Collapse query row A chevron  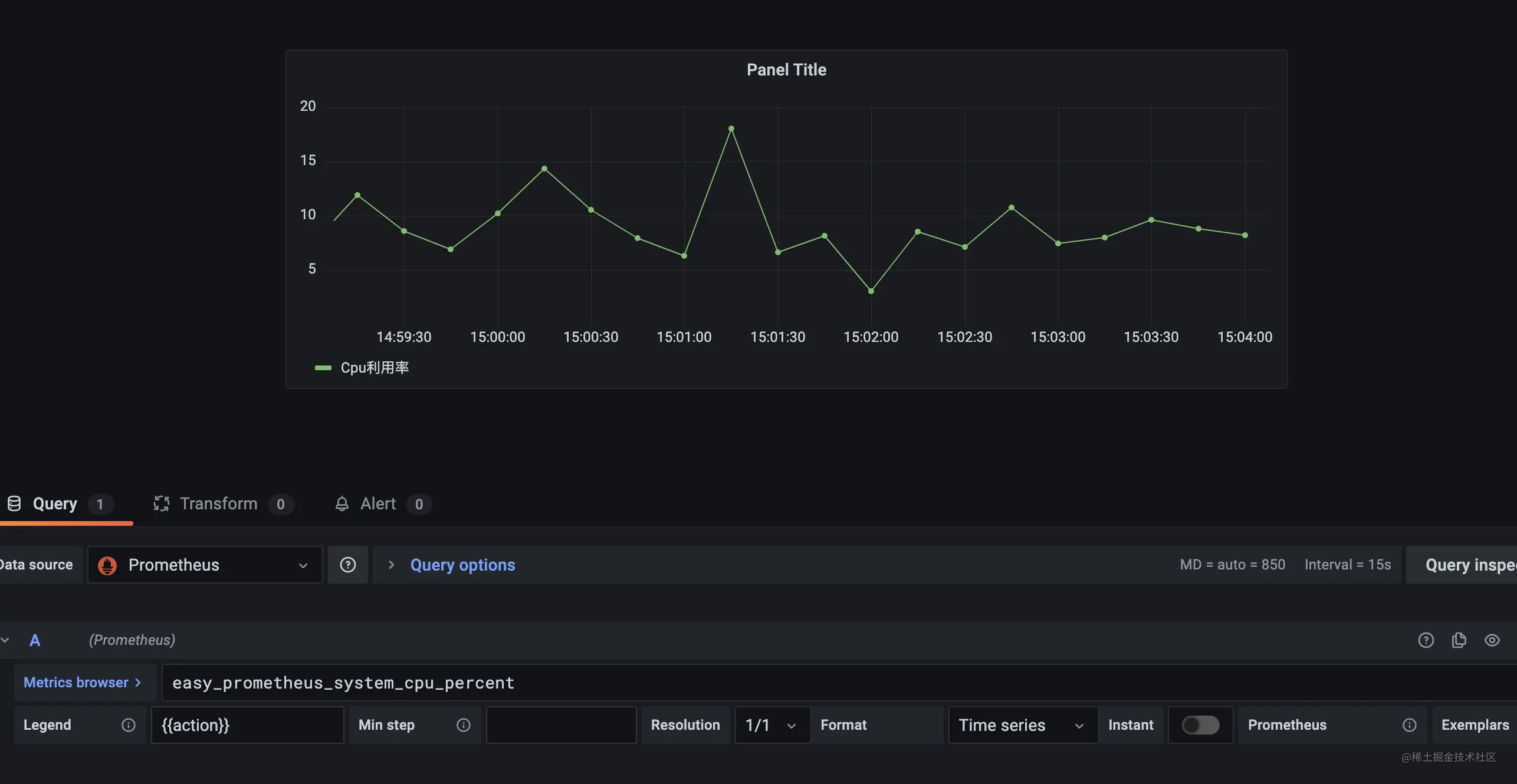[5, 640]
